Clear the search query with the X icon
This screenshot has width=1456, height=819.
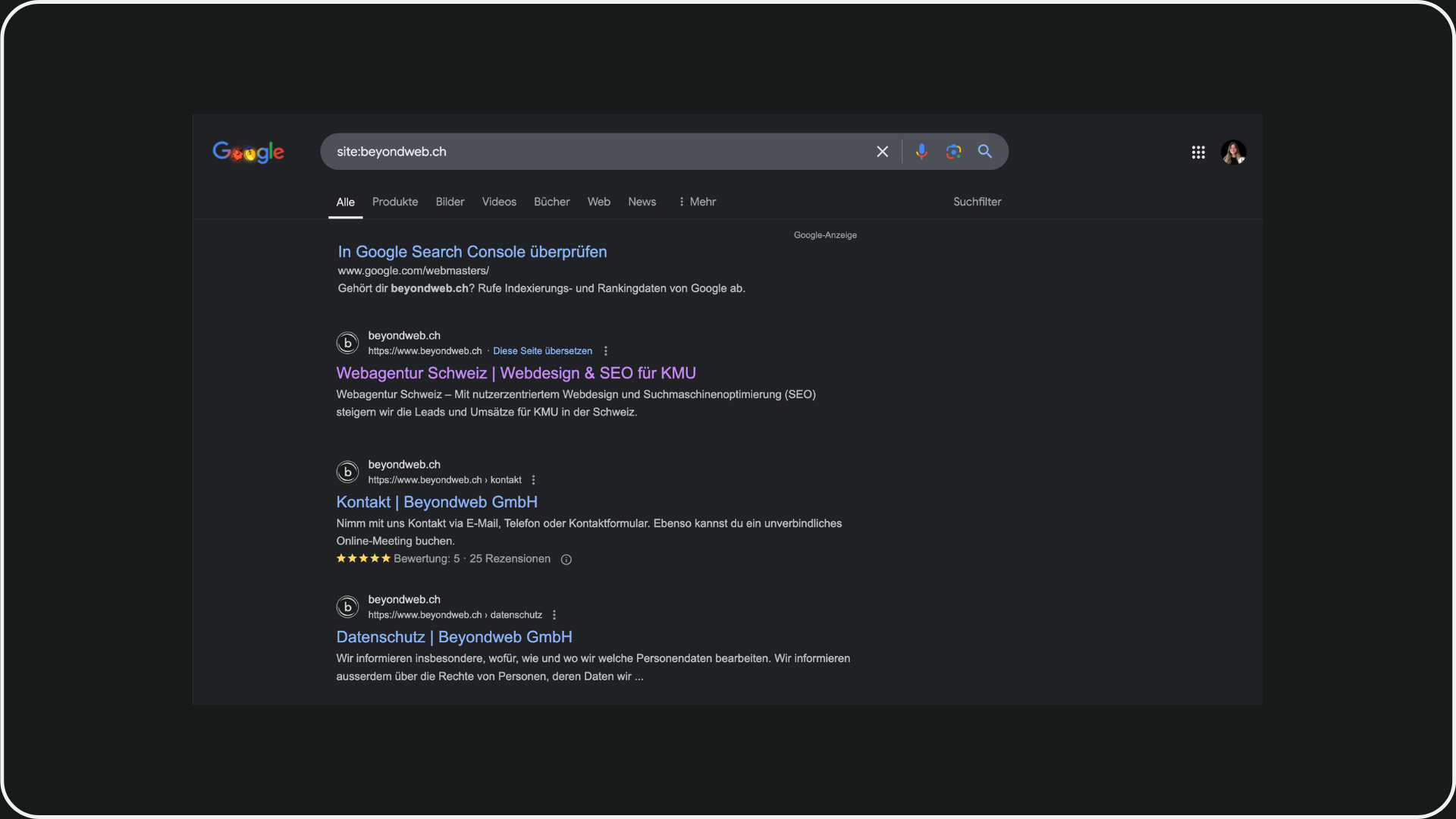pyautogui.click(x=882, y=152)
